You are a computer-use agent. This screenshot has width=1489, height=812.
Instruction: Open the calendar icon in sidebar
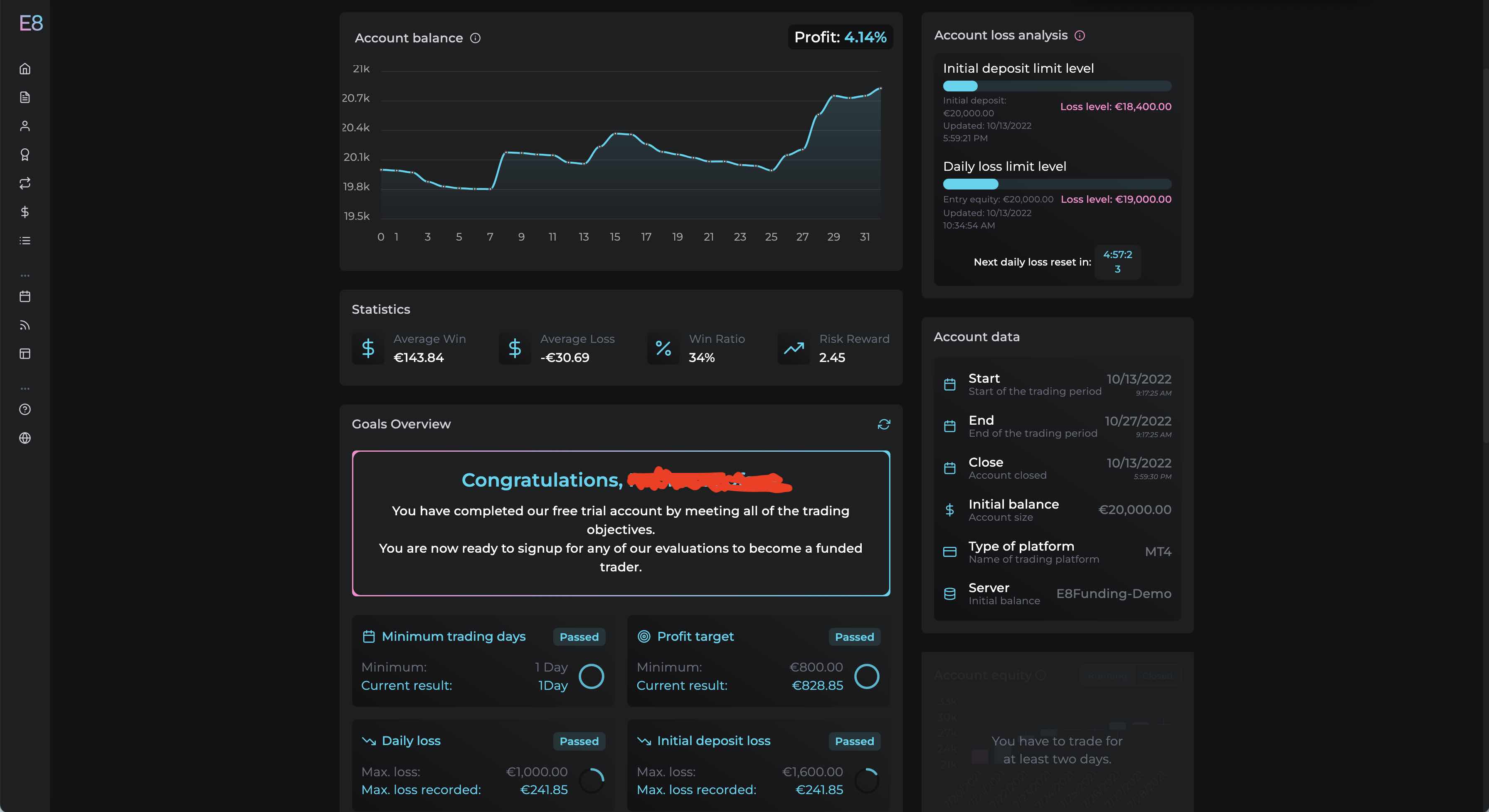pos(25,296)
